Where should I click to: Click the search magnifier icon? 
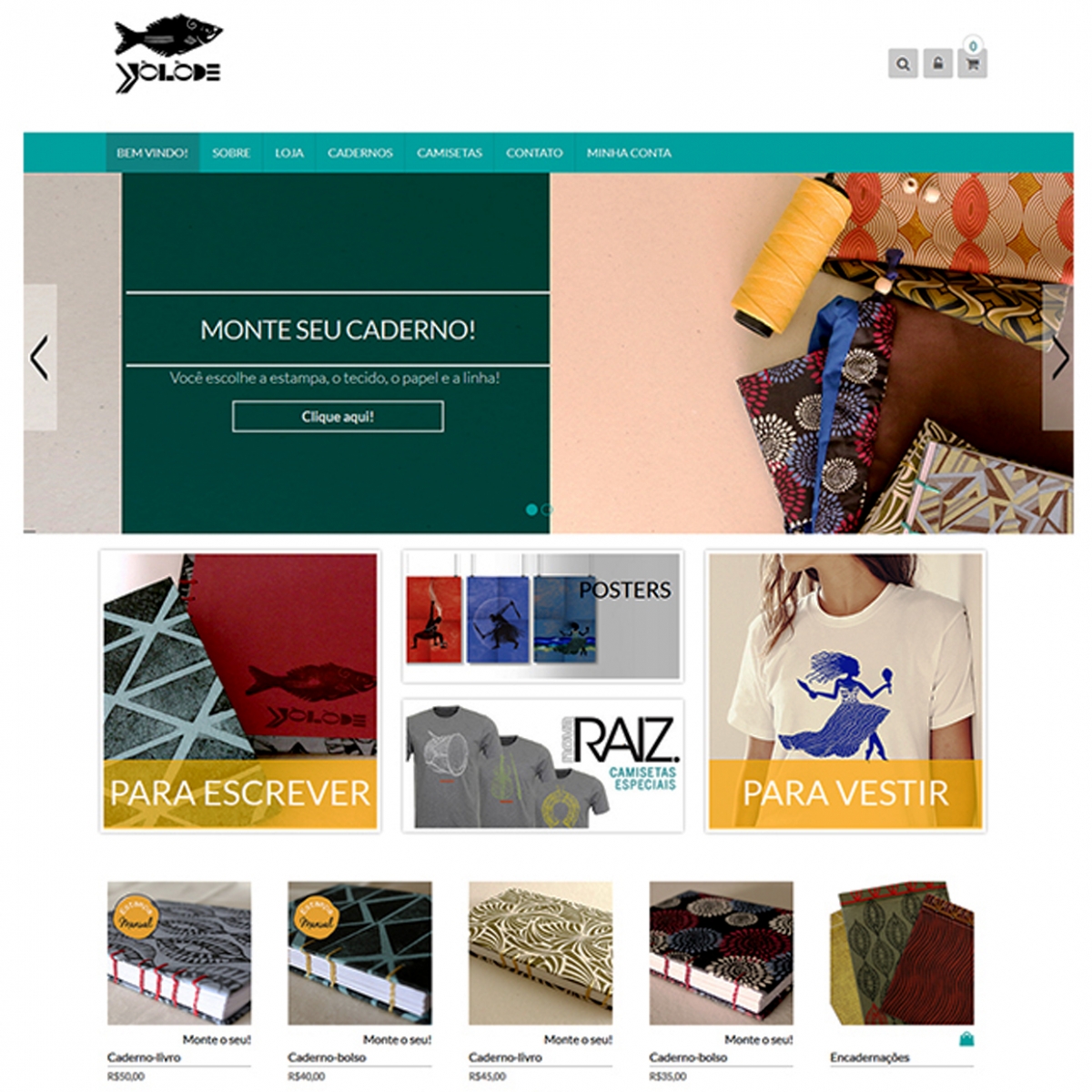click(903, 64)
